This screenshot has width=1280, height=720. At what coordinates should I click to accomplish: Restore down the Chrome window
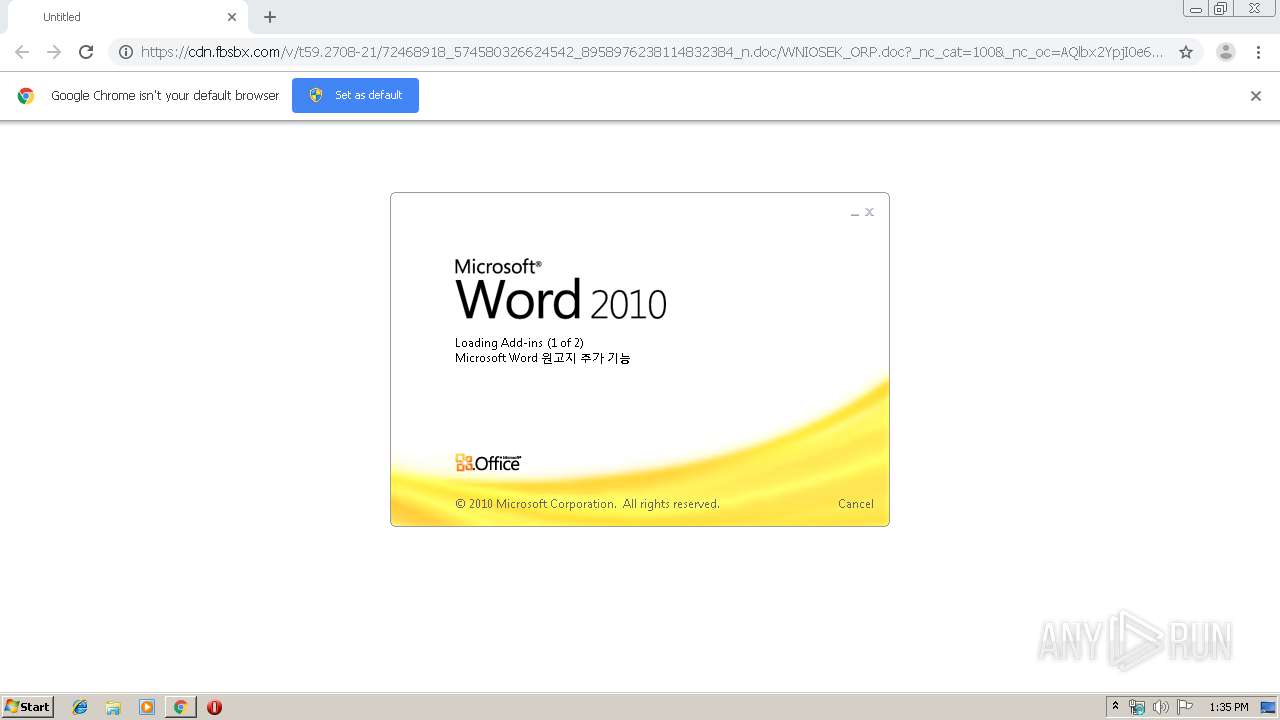click(1221, 9)
